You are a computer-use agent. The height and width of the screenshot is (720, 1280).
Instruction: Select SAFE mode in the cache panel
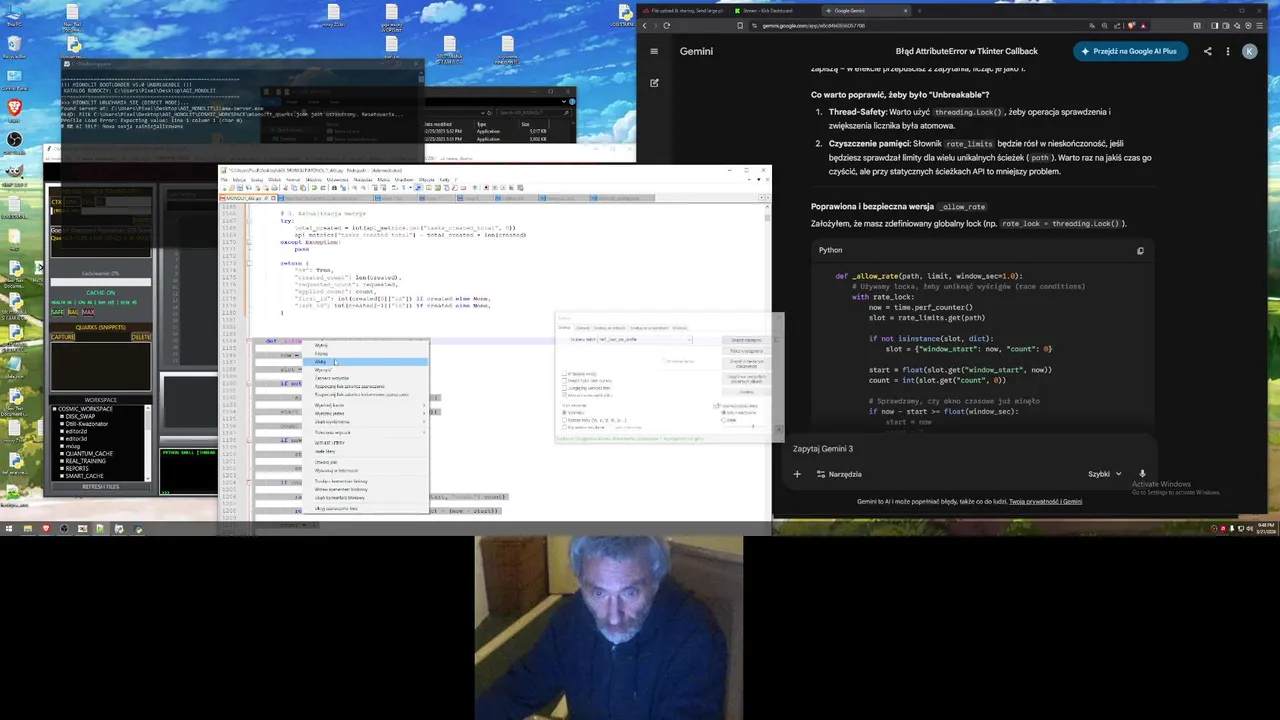[57, 312]
